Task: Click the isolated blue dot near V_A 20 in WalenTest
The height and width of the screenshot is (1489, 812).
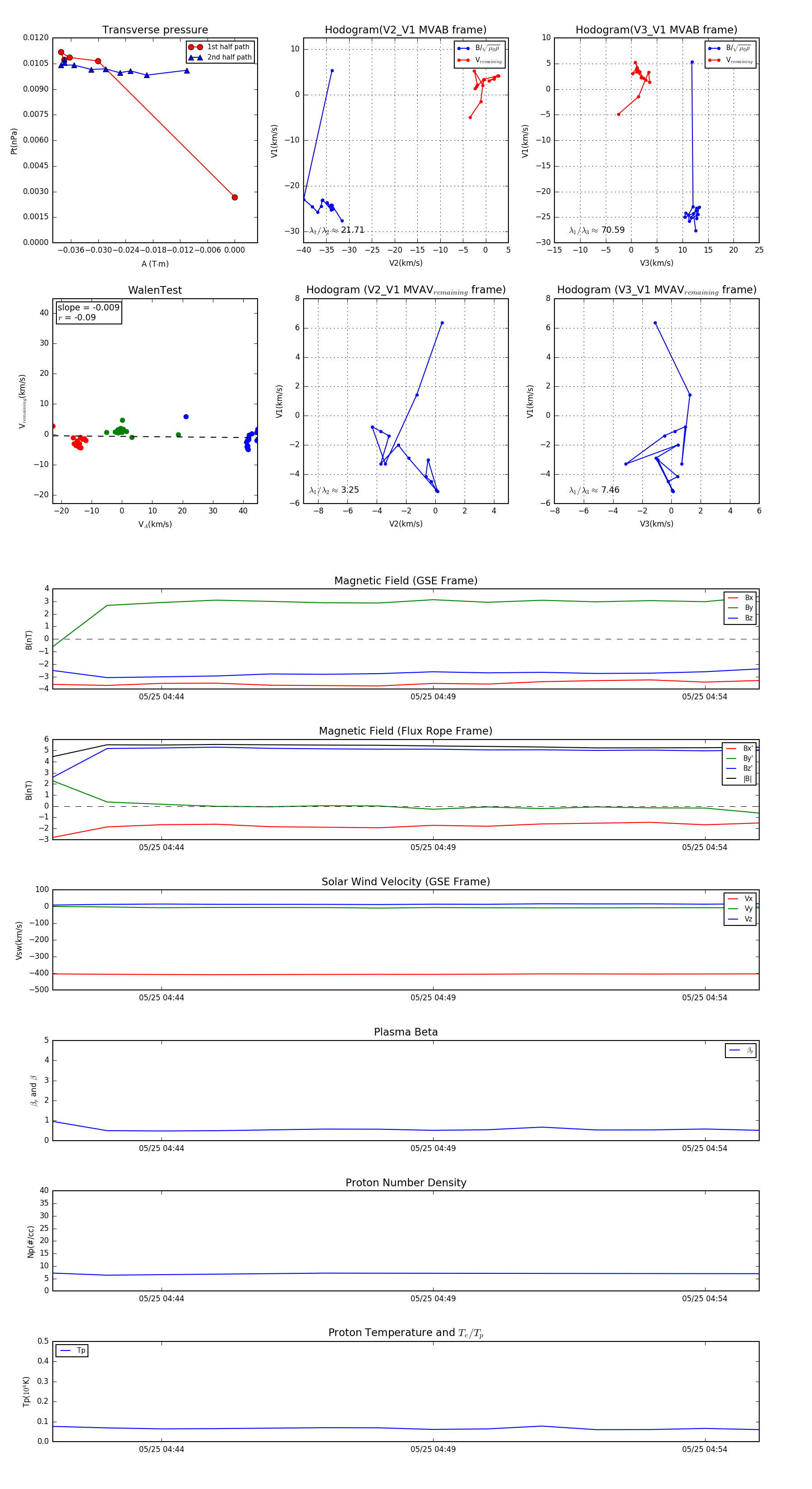Action: (x=185, y=417)
